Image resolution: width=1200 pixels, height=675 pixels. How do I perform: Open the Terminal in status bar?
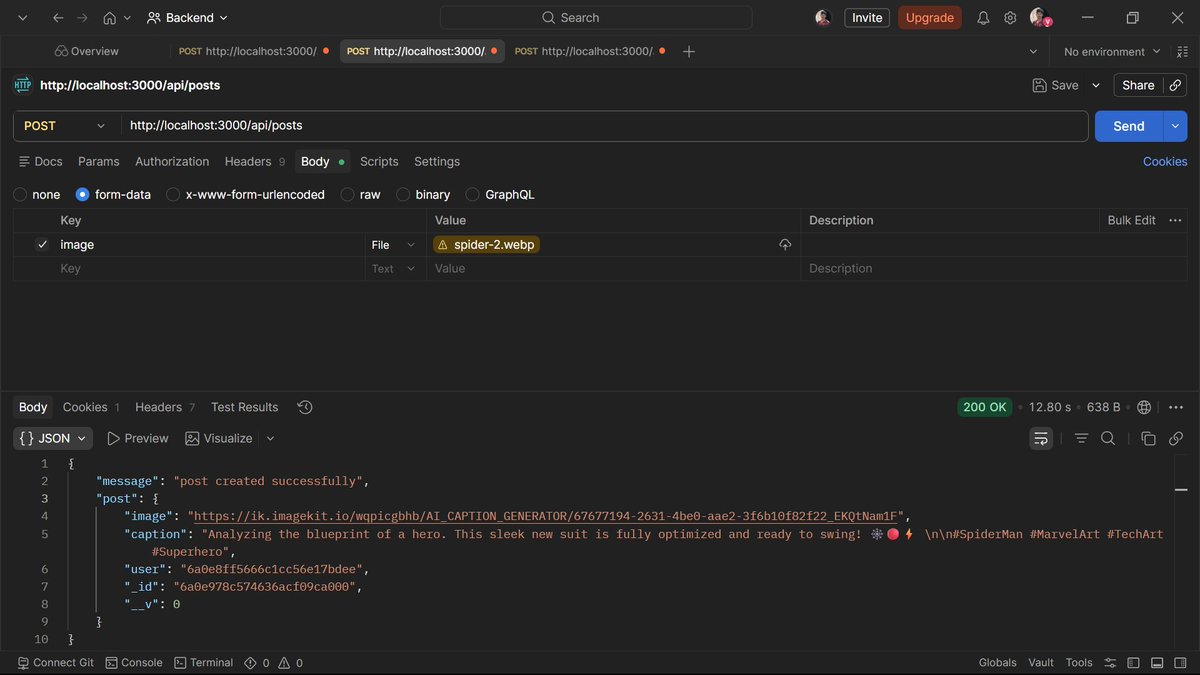203,662
